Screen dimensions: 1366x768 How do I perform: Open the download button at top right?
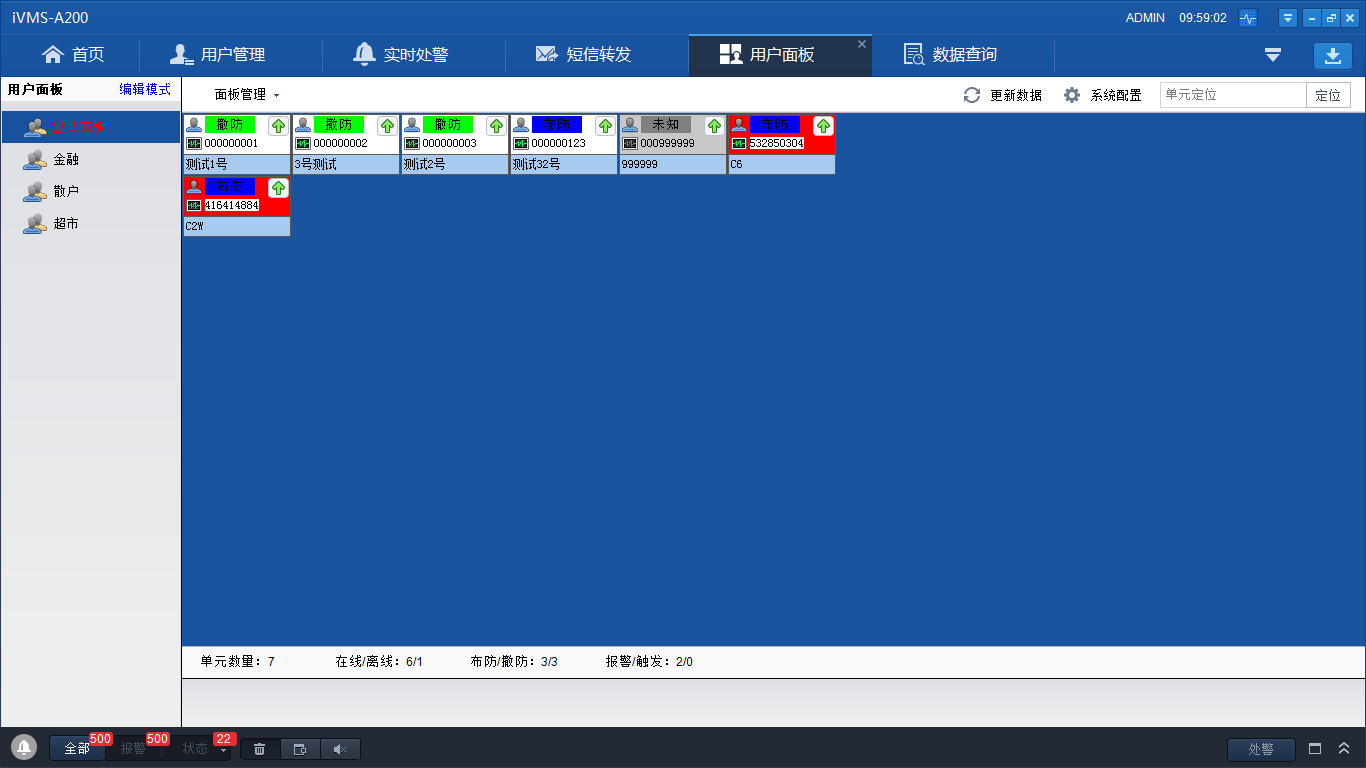(1332, 56)
